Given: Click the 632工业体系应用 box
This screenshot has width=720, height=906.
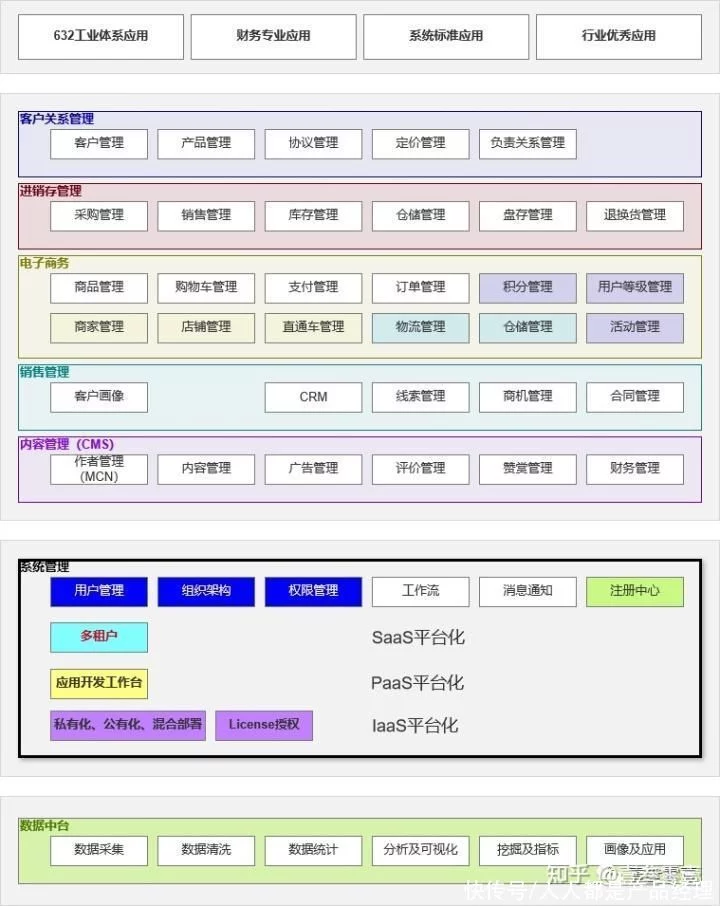Looking at the screenshot, I should (101, 36).
